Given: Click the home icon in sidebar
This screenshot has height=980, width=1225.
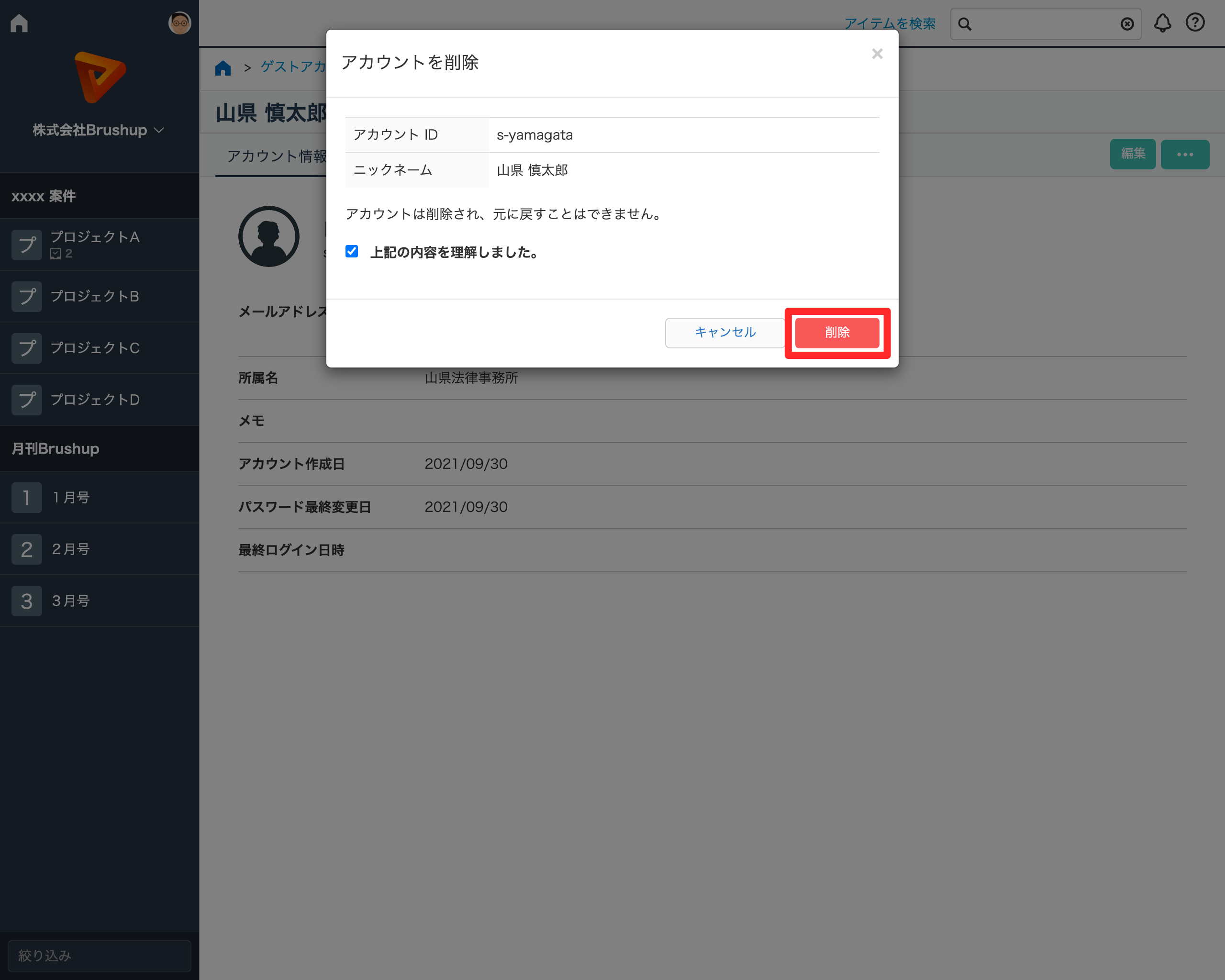Looking at the screenshot, I should [x=19, y=23].
